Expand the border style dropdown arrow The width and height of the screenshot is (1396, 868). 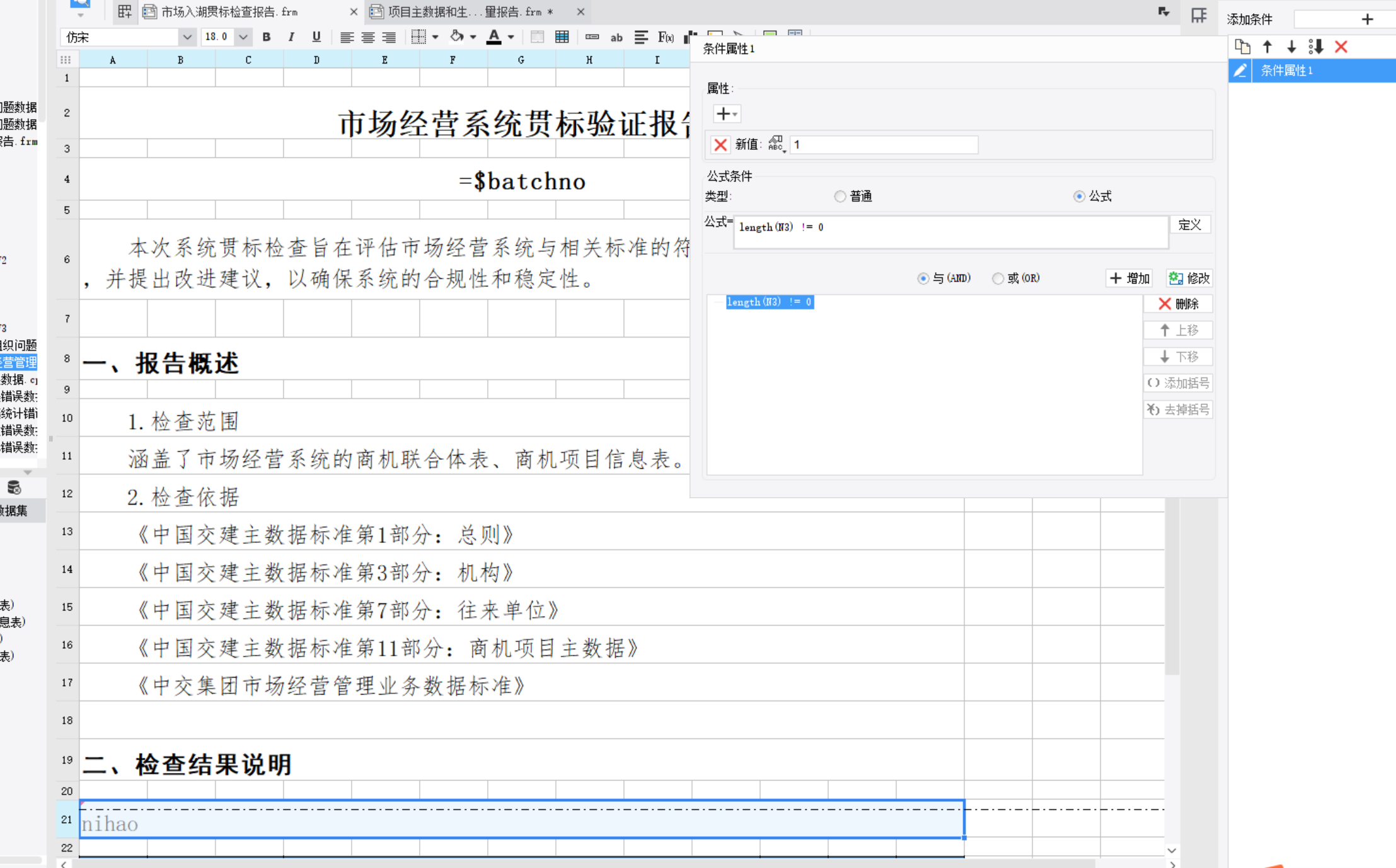click(x=436, y=37)
